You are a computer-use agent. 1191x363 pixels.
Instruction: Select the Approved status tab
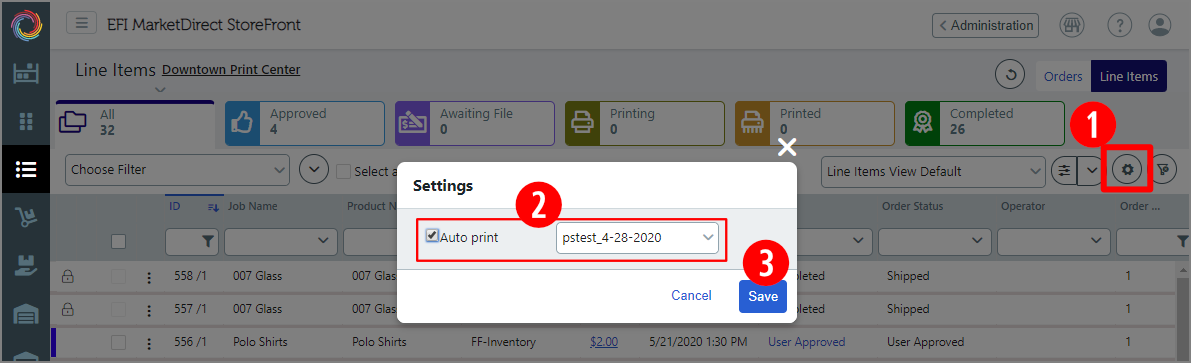[305, 123]
